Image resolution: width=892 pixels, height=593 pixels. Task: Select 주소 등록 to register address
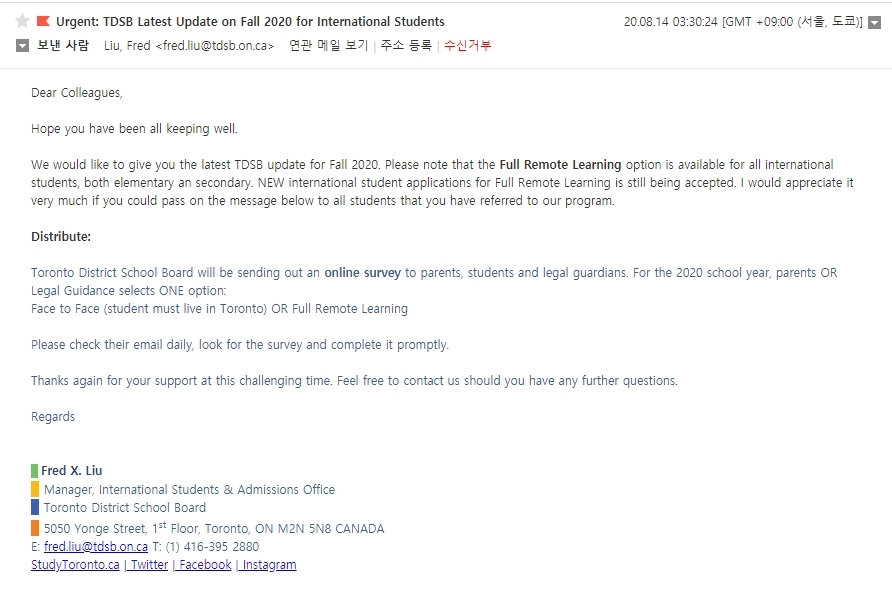(x=406, y=46)
